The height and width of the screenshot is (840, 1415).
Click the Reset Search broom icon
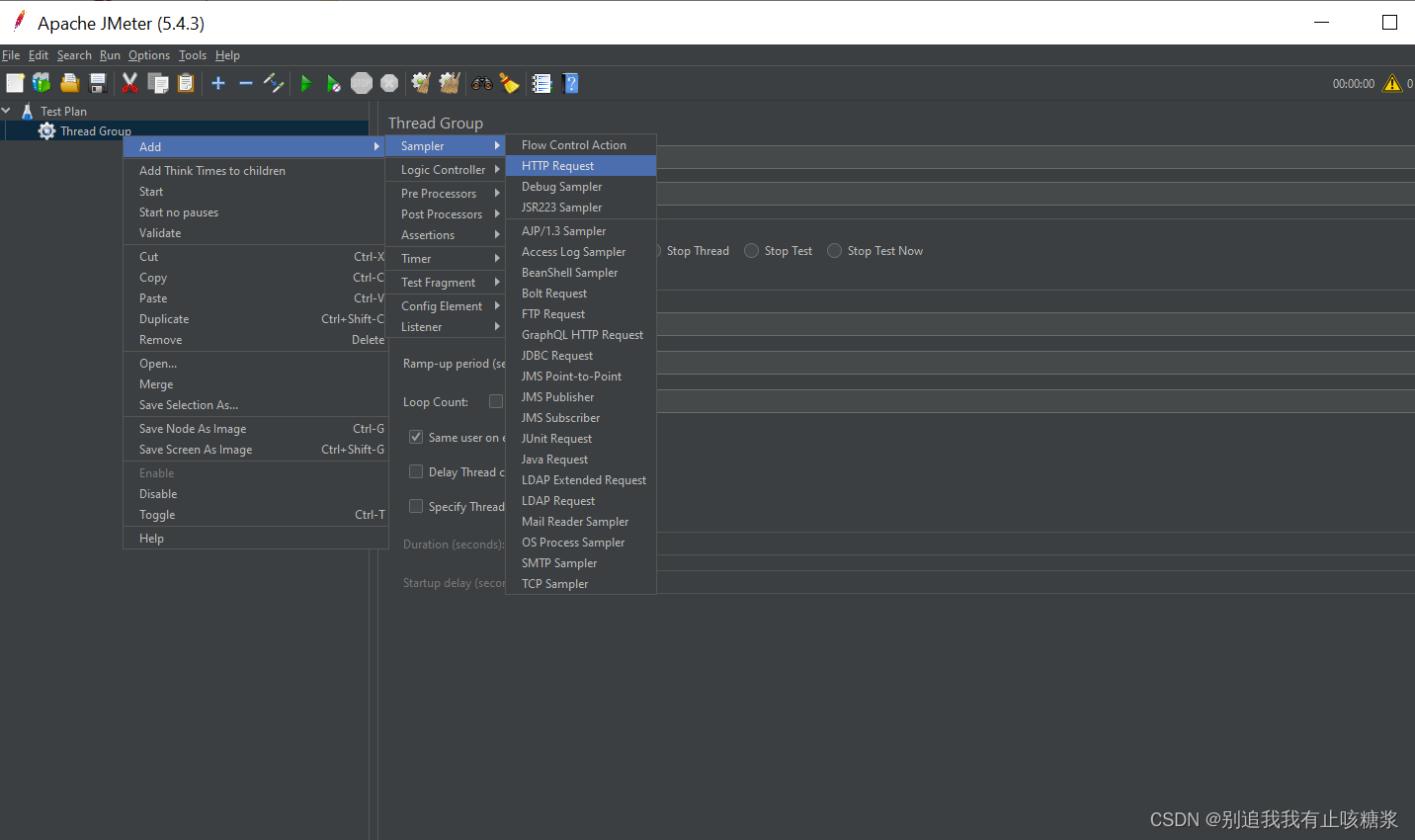click(x=510, y=83)
